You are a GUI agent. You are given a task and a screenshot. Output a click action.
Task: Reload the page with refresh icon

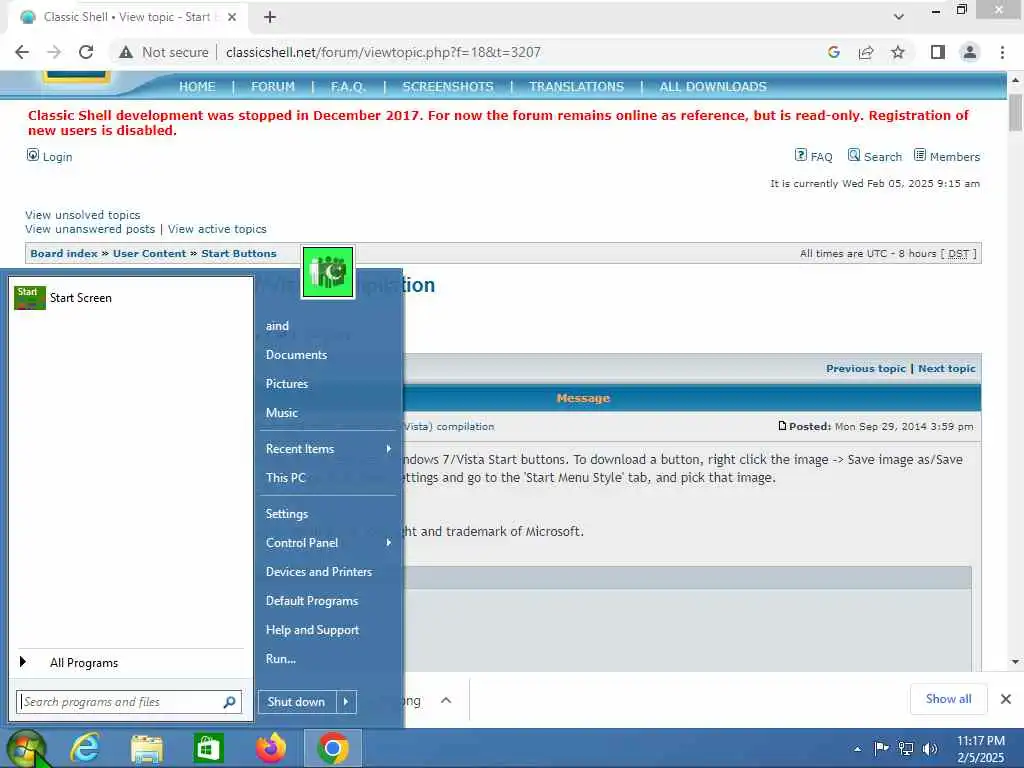(x=86, y=52)
